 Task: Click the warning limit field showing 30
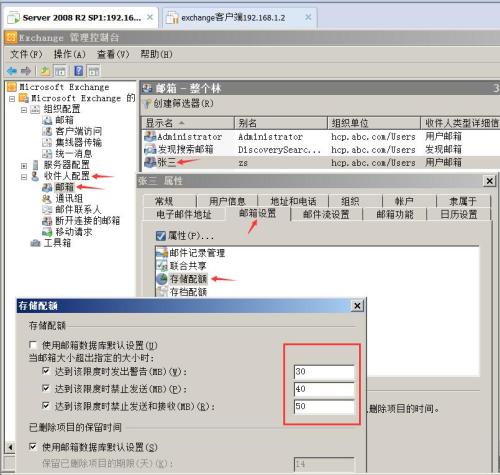324,372
